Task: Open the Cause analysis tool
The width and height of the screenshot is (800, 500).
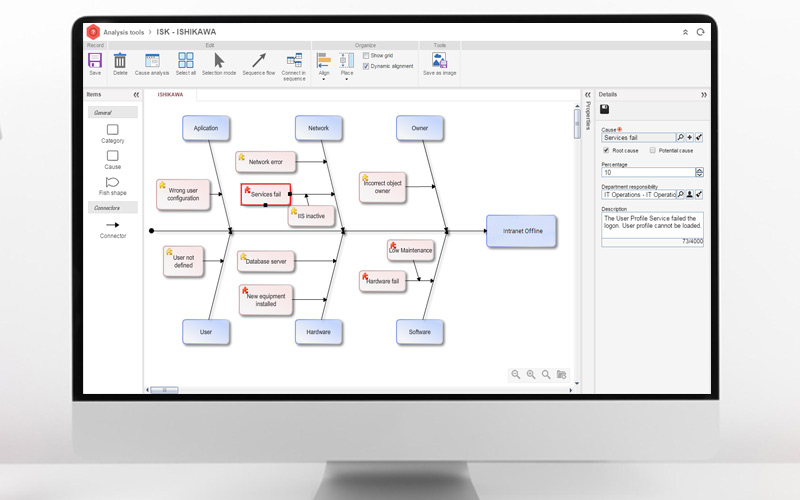Action: coord(152,60)
